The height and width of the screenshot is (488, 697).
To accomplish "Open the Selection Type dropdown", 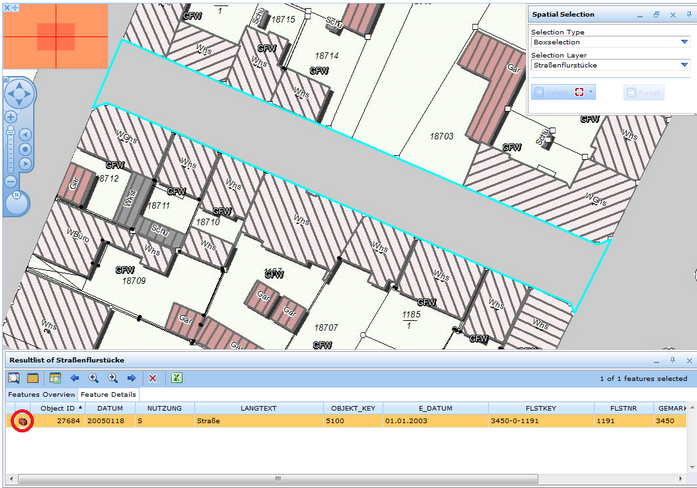I will point(682,42).
